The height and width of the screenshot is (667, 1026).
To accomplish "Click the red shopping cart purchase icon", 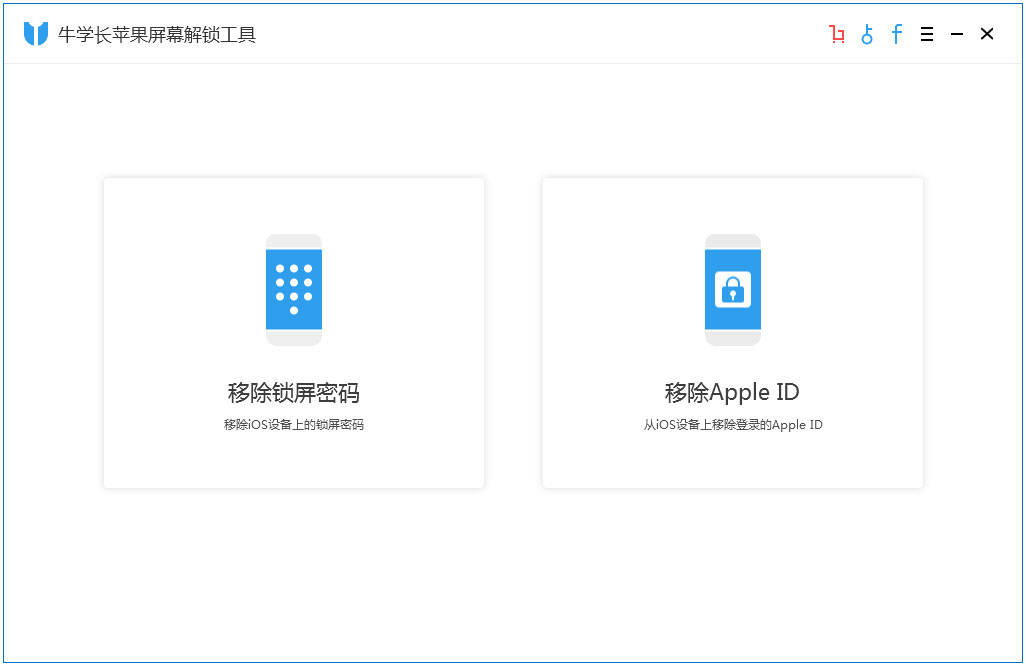I will point(837,35).
